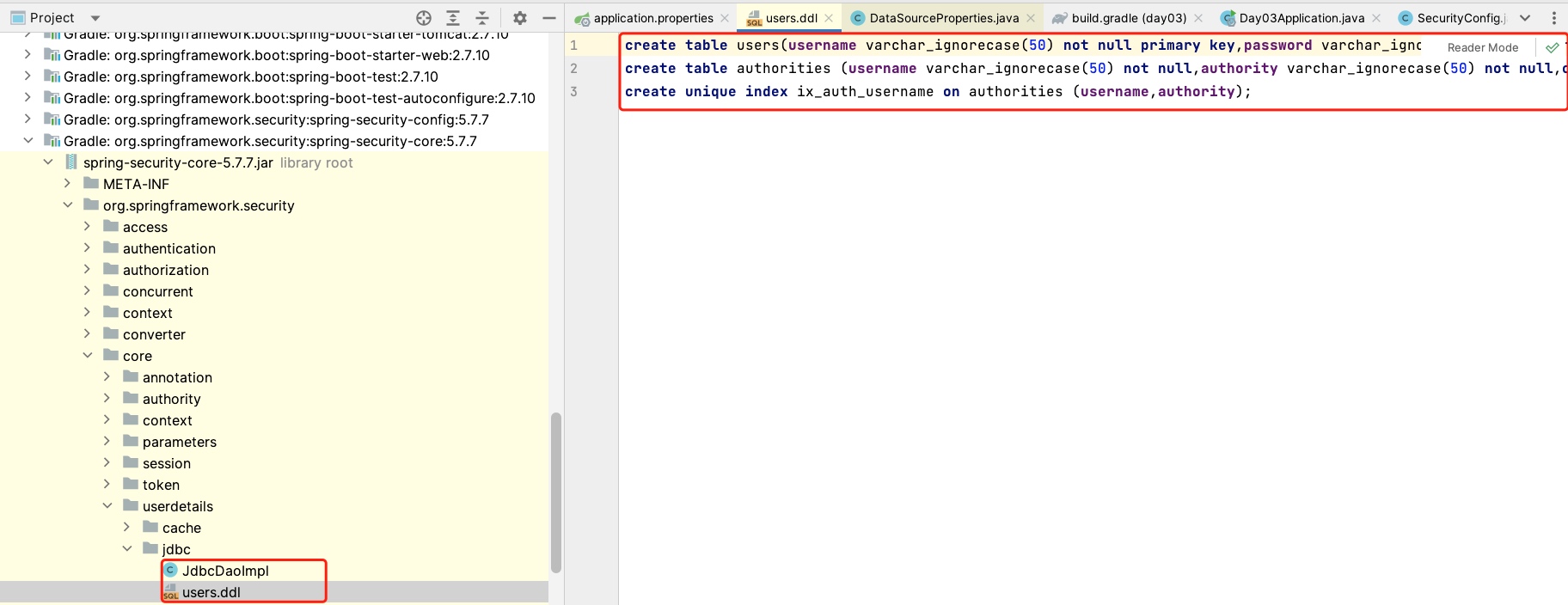1568x605 pixels.
Task: Click the cache folder icon
Action: pos(150,527)
